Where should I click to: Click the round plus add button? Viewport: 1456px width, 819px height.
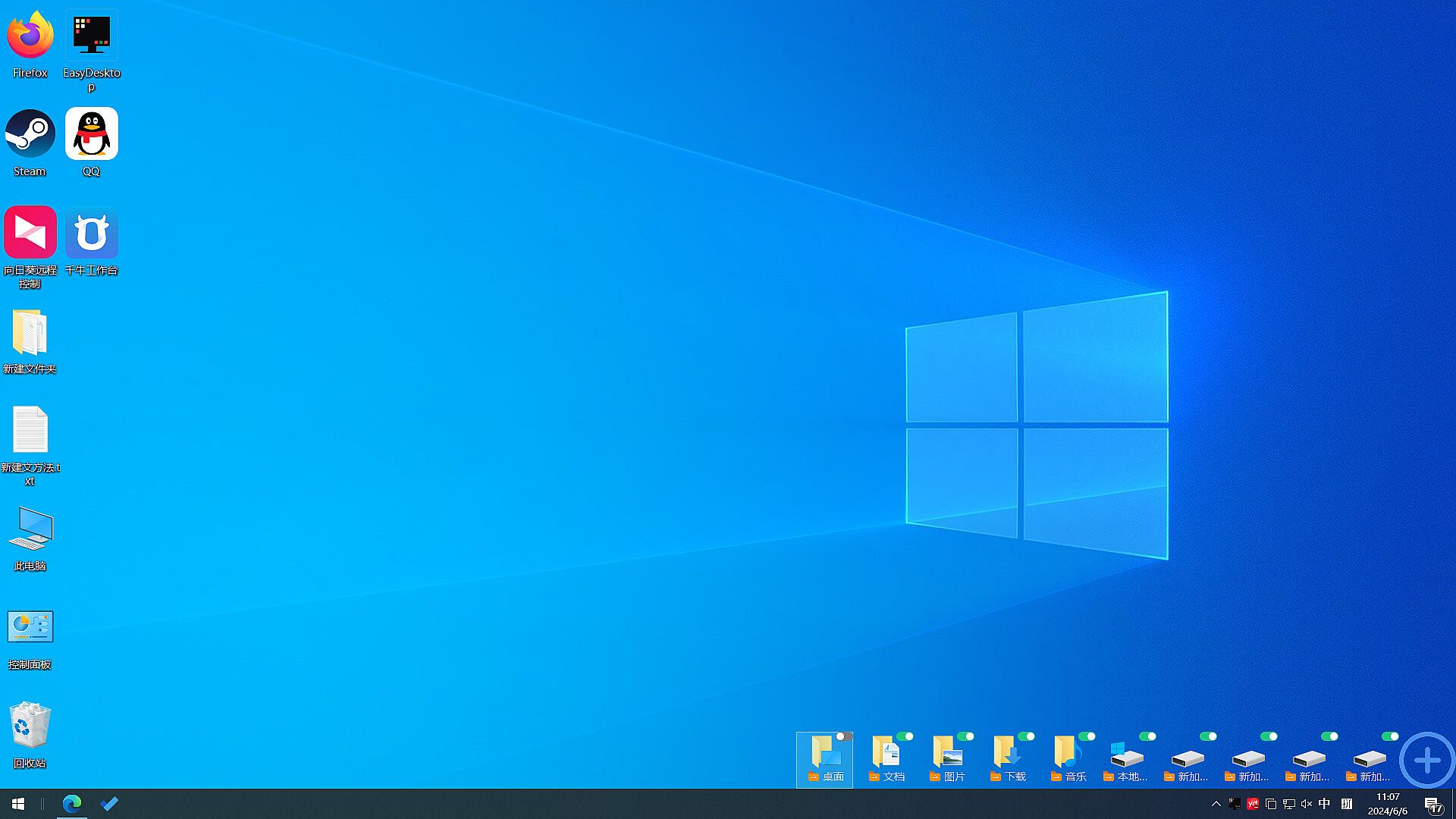(1426, 760)
